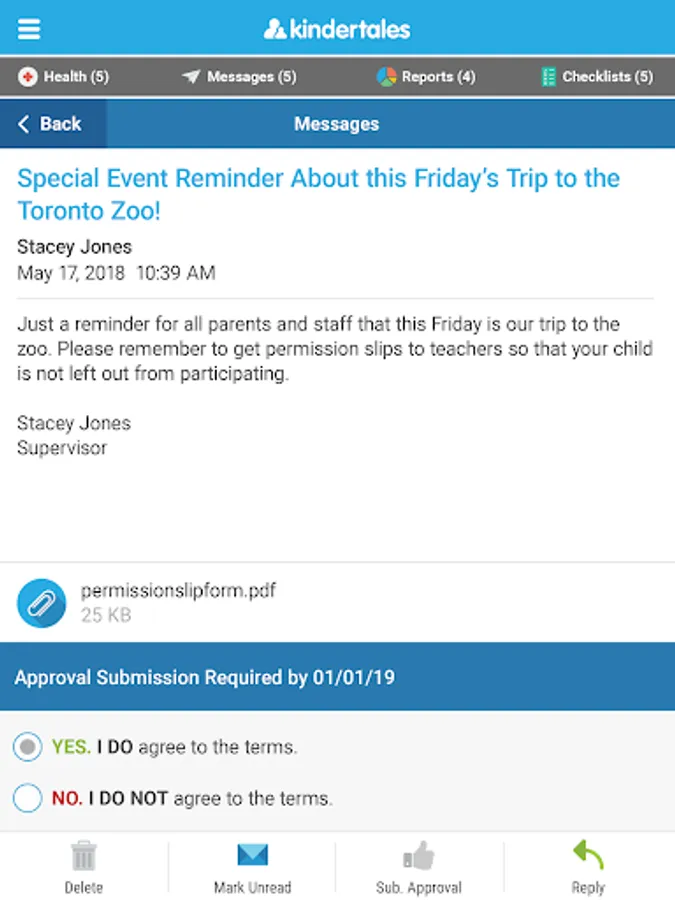Screen dimensions: 675x900
Task: Switch to the Messages tab
Action: [239, 77]
